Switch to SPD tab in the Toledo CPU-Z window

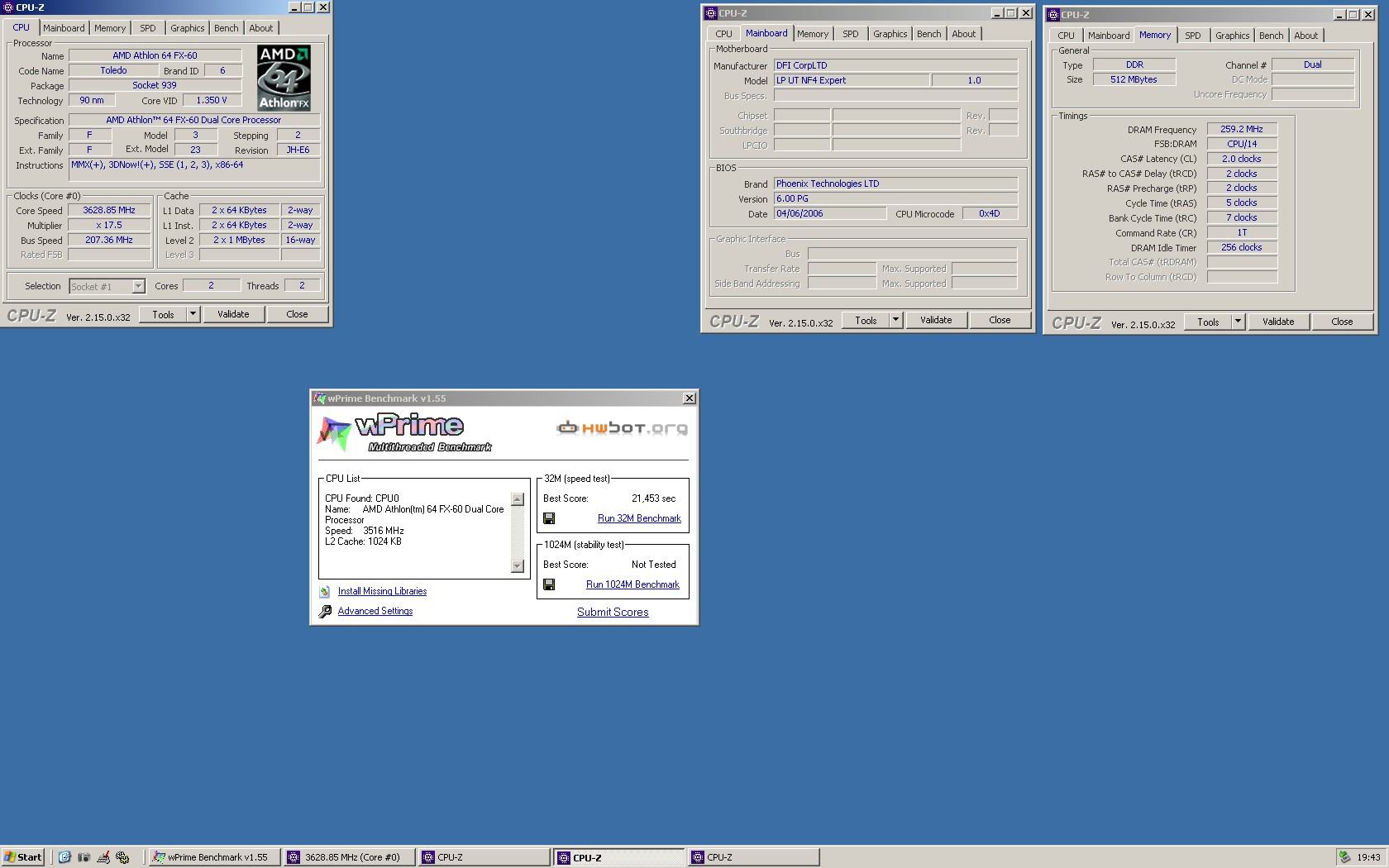tap(148, 28)
